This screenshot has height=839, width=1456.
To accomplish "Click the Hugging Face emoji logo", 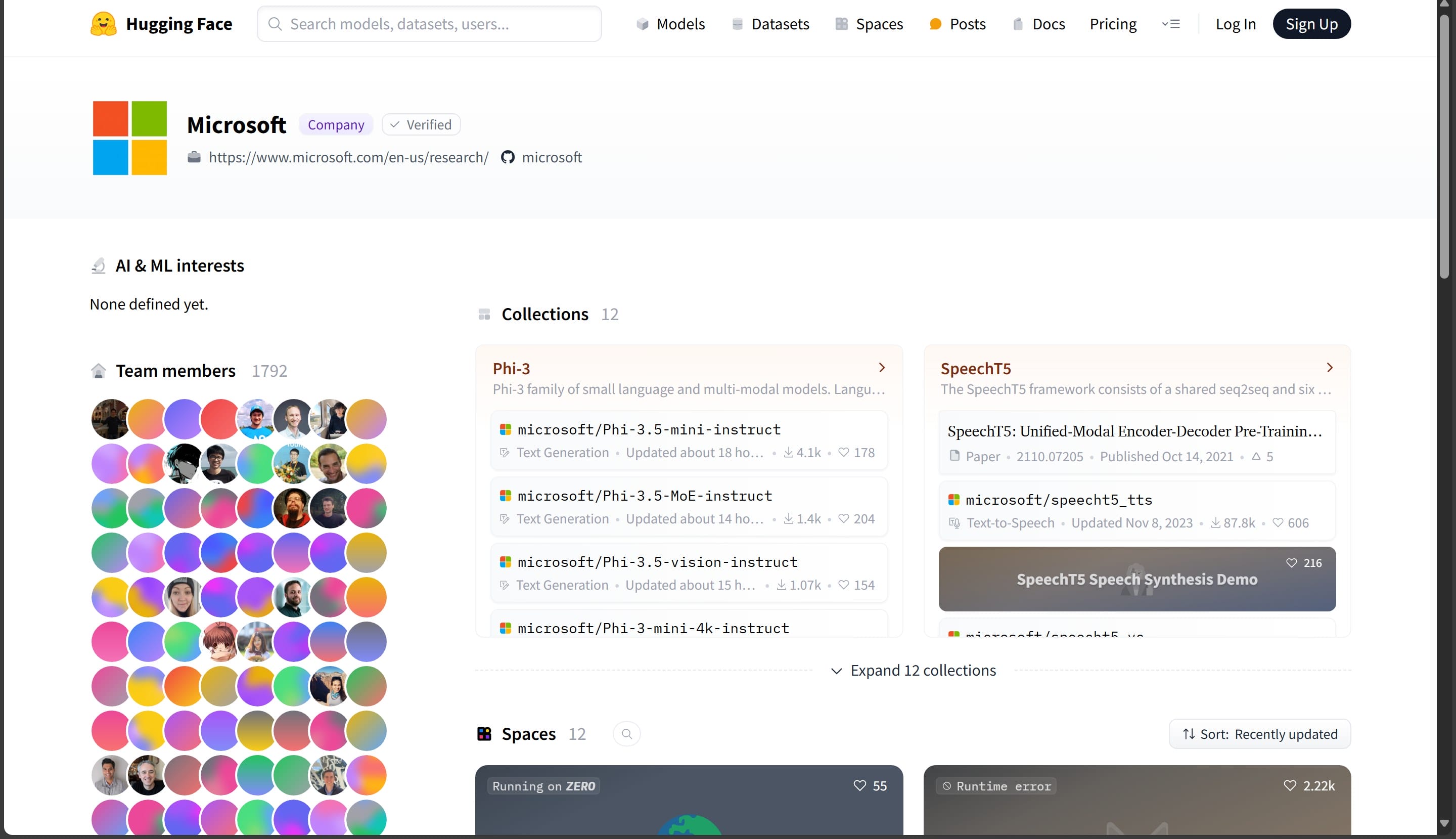I will pyautogui.click(x=104, y=24).
